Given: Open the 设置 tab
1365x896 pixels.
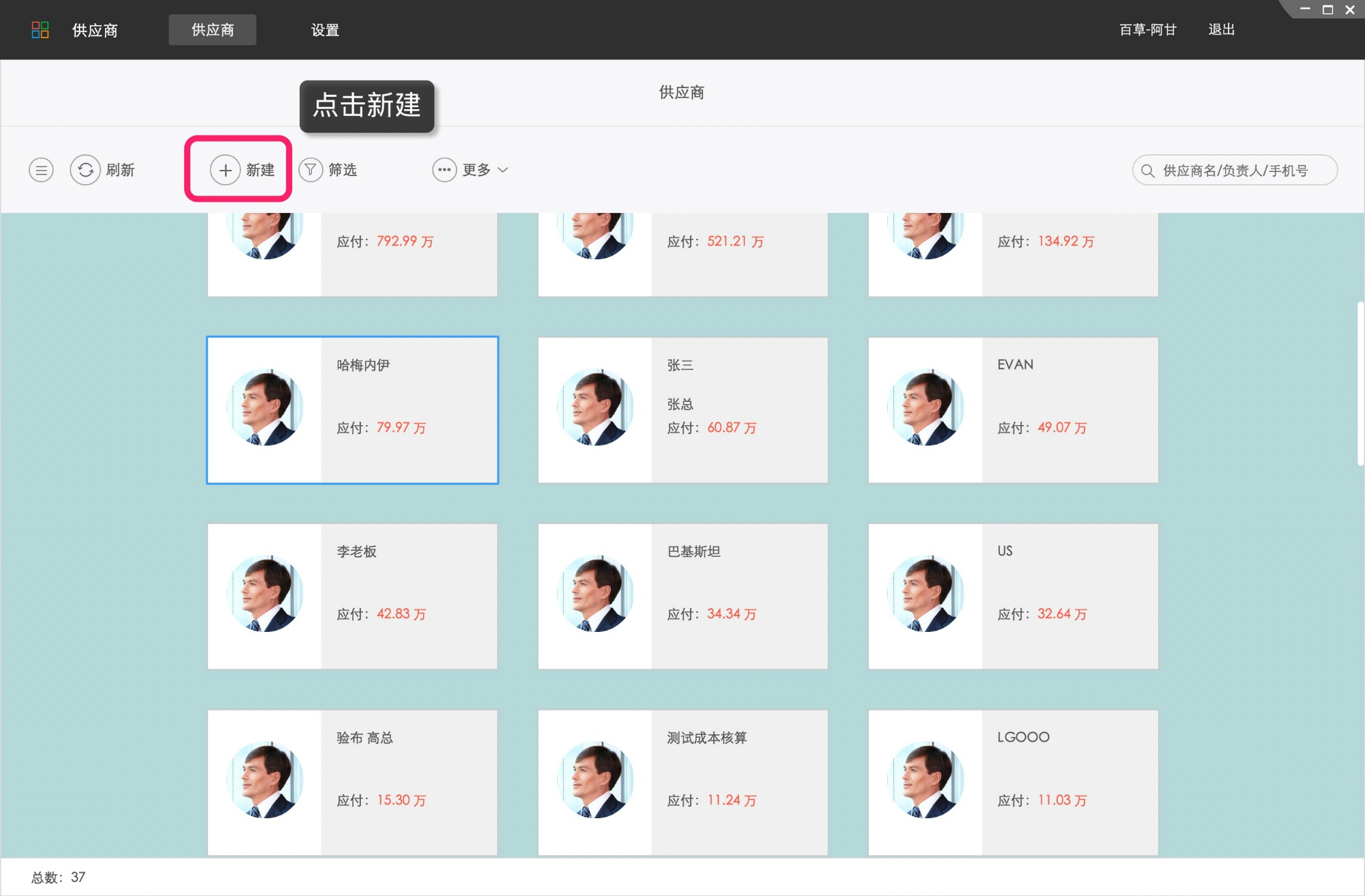Looking at the screenshot, I should point(325,30).
